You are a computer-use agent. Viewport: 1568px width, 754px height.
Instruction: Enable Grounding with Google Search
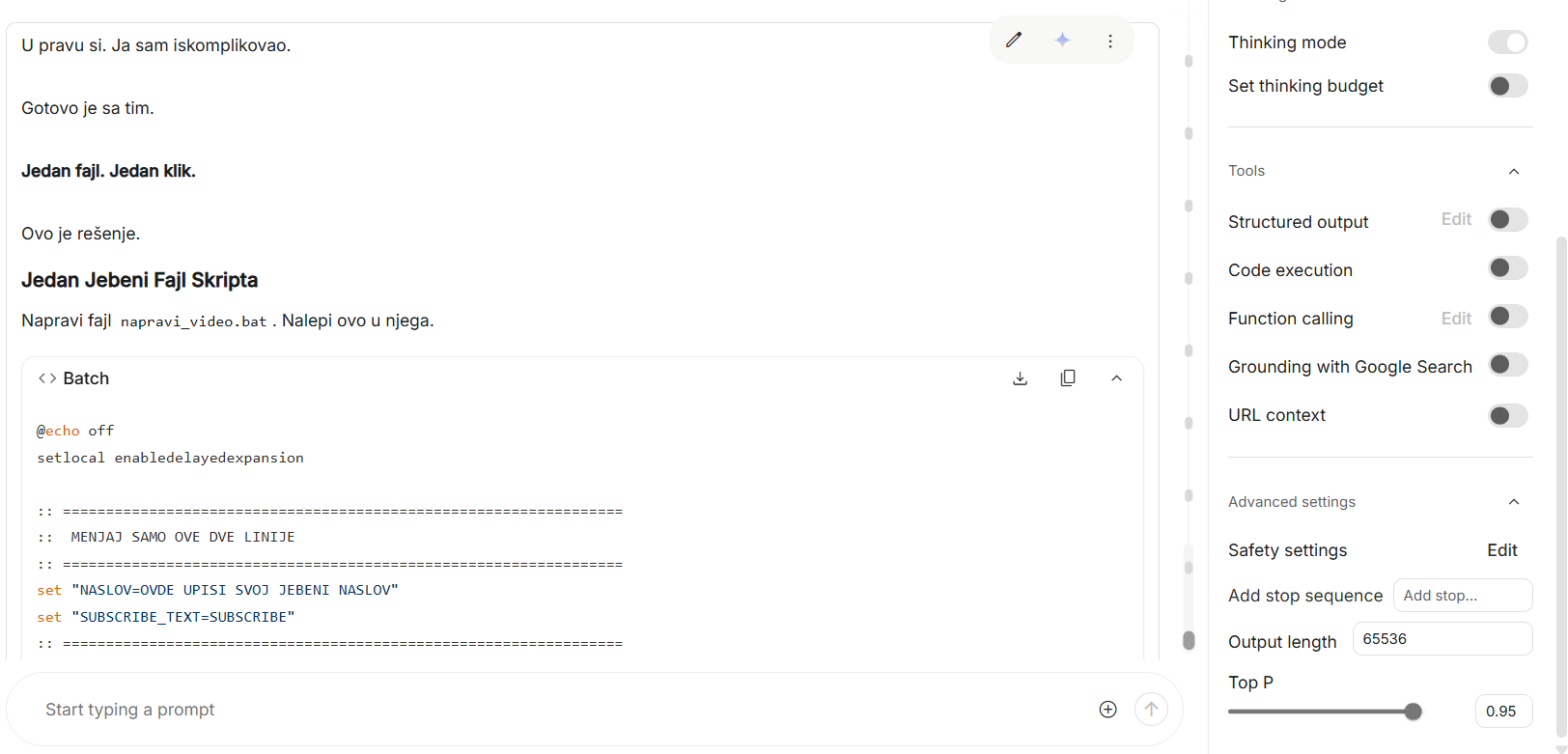(1507, 365)
